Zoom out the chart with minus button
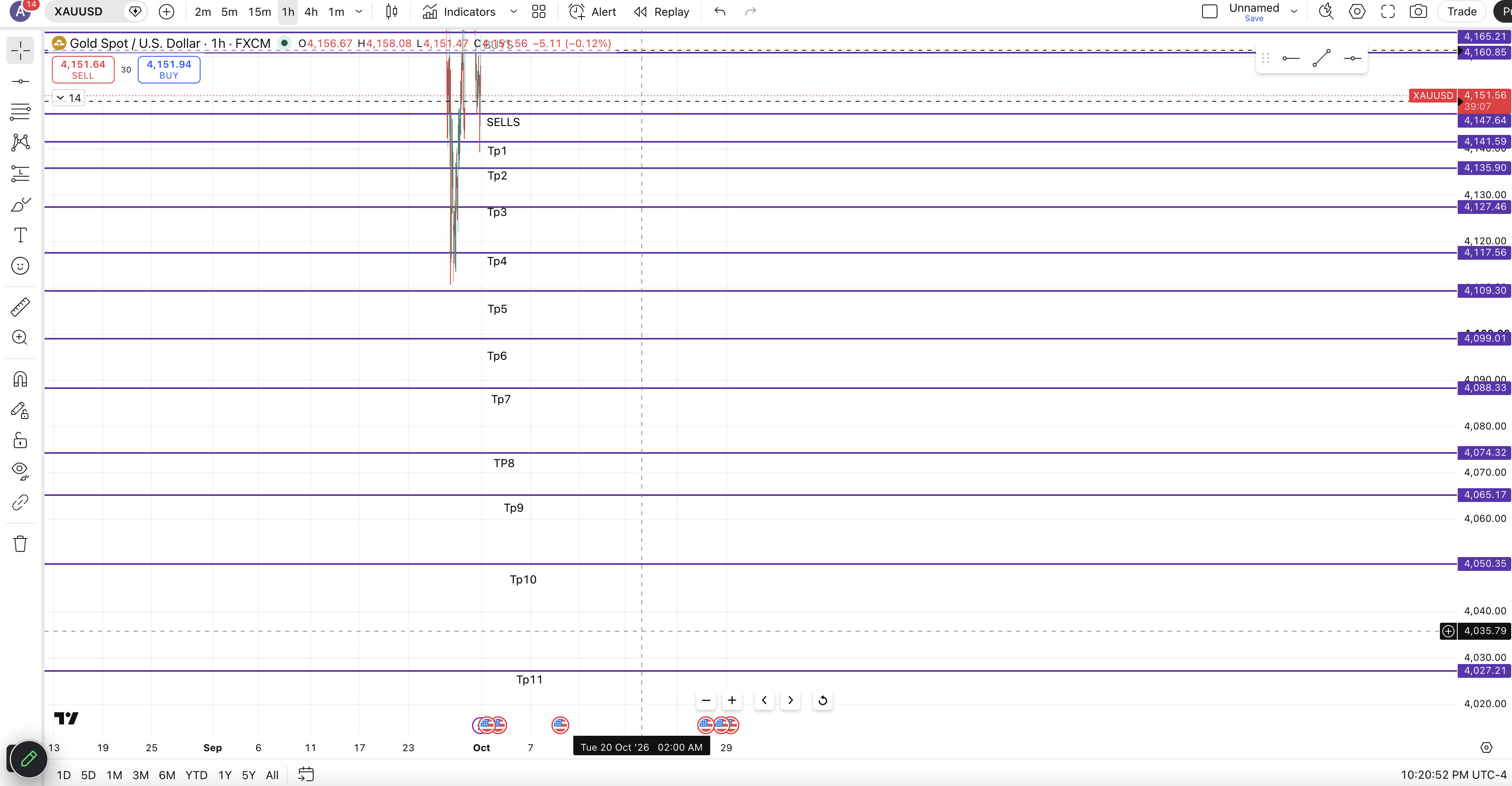The width and height of the screenshot is (1512, 786). tap(705, 700)
